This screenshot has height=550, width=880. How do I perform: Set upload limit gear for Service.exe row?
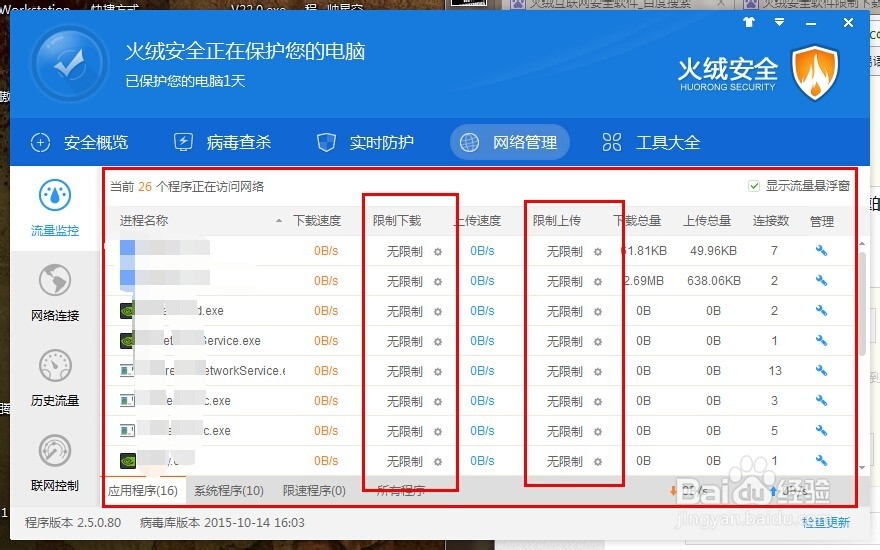pos(598,342)
